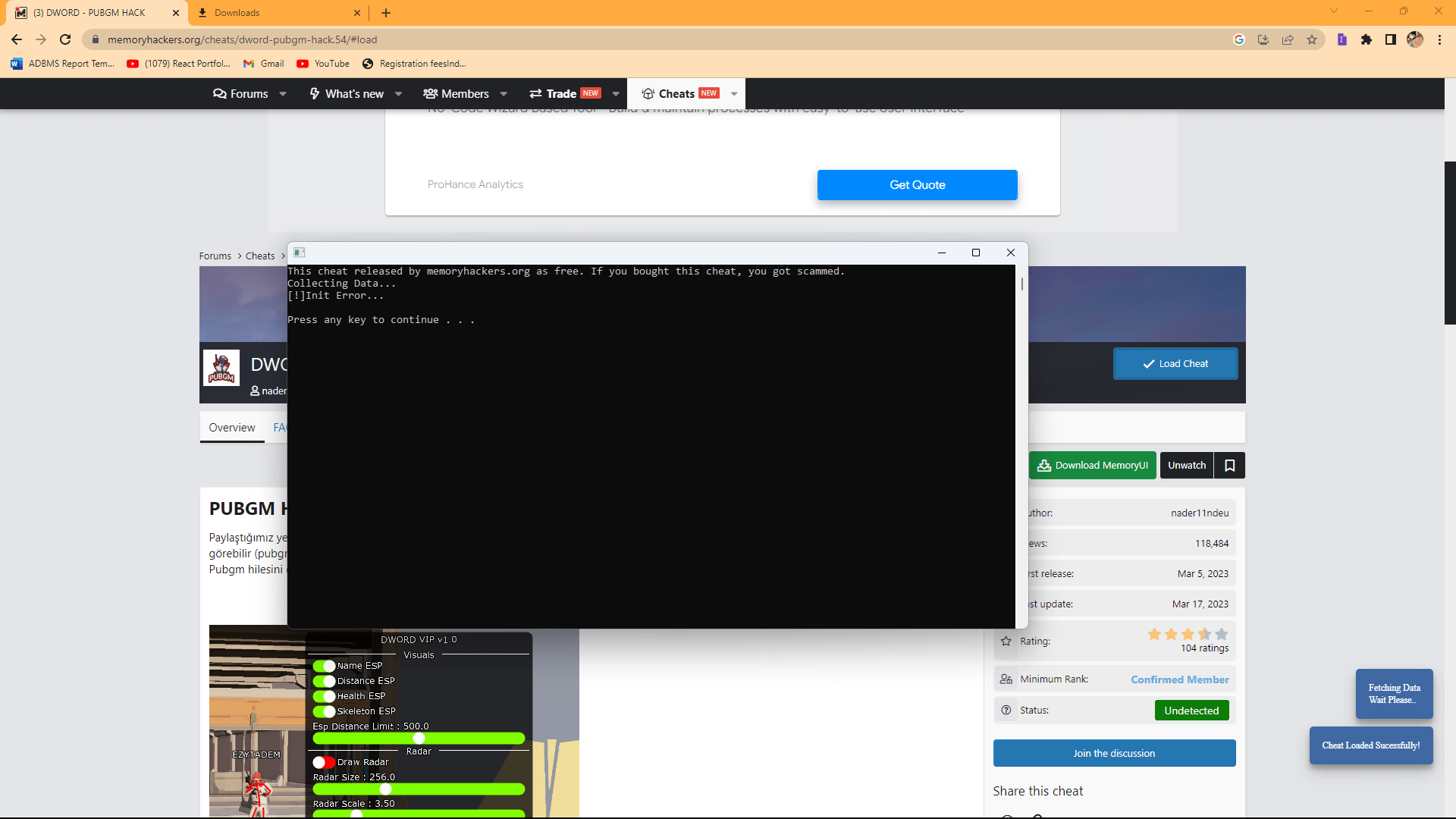Expand the Forums dropdown arrow

283,94
